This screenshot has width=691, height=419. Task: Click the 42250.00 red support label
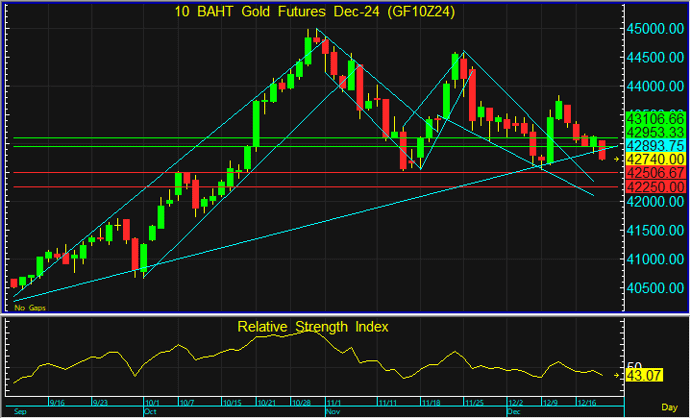point(653,187)
